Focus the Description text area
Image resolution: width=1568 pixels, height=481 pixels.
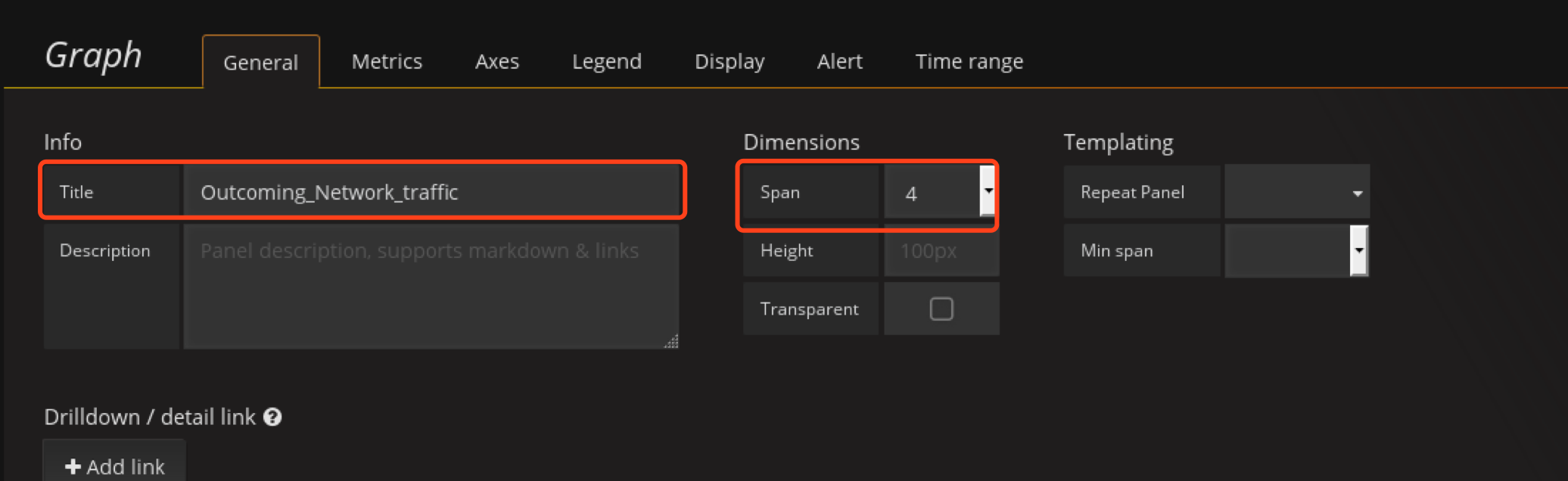(x=430, y=286)
